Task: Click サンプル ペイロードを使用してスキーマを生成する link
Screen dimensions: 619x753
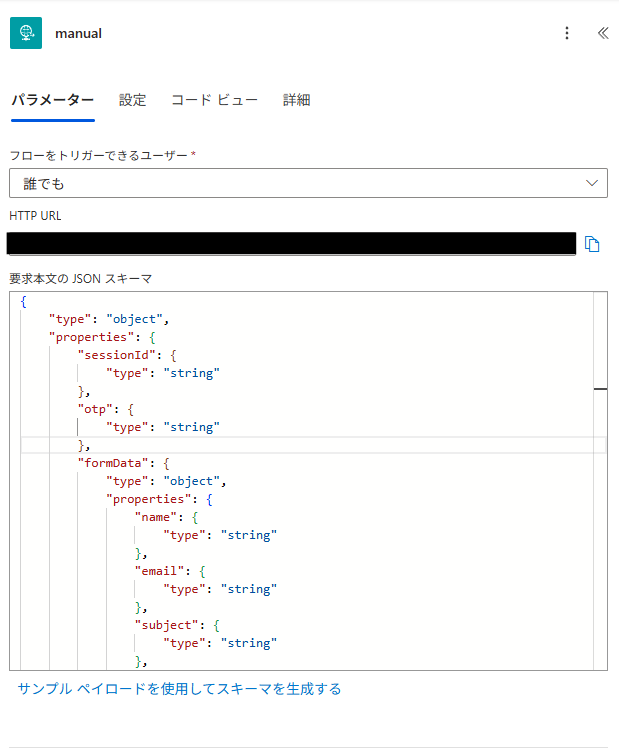Action: pyautogui.click(x=179, y=689)
